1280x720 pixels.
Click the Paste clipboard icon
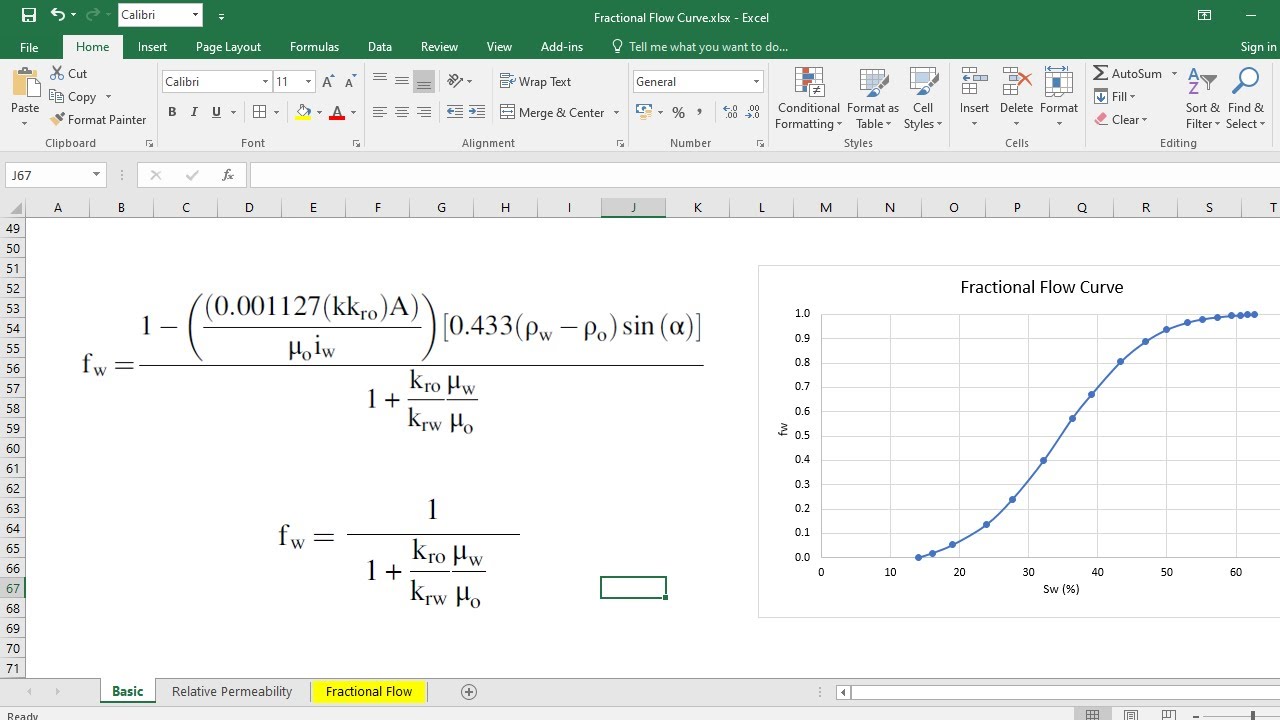pyautogui.click(x=25, y=83)
